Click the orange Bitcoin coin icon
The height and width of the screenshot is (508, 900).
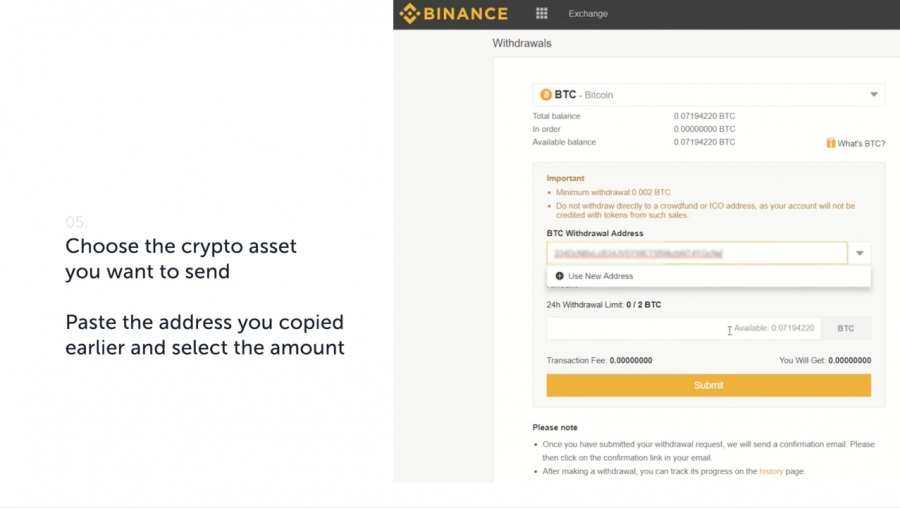point(546,95)
